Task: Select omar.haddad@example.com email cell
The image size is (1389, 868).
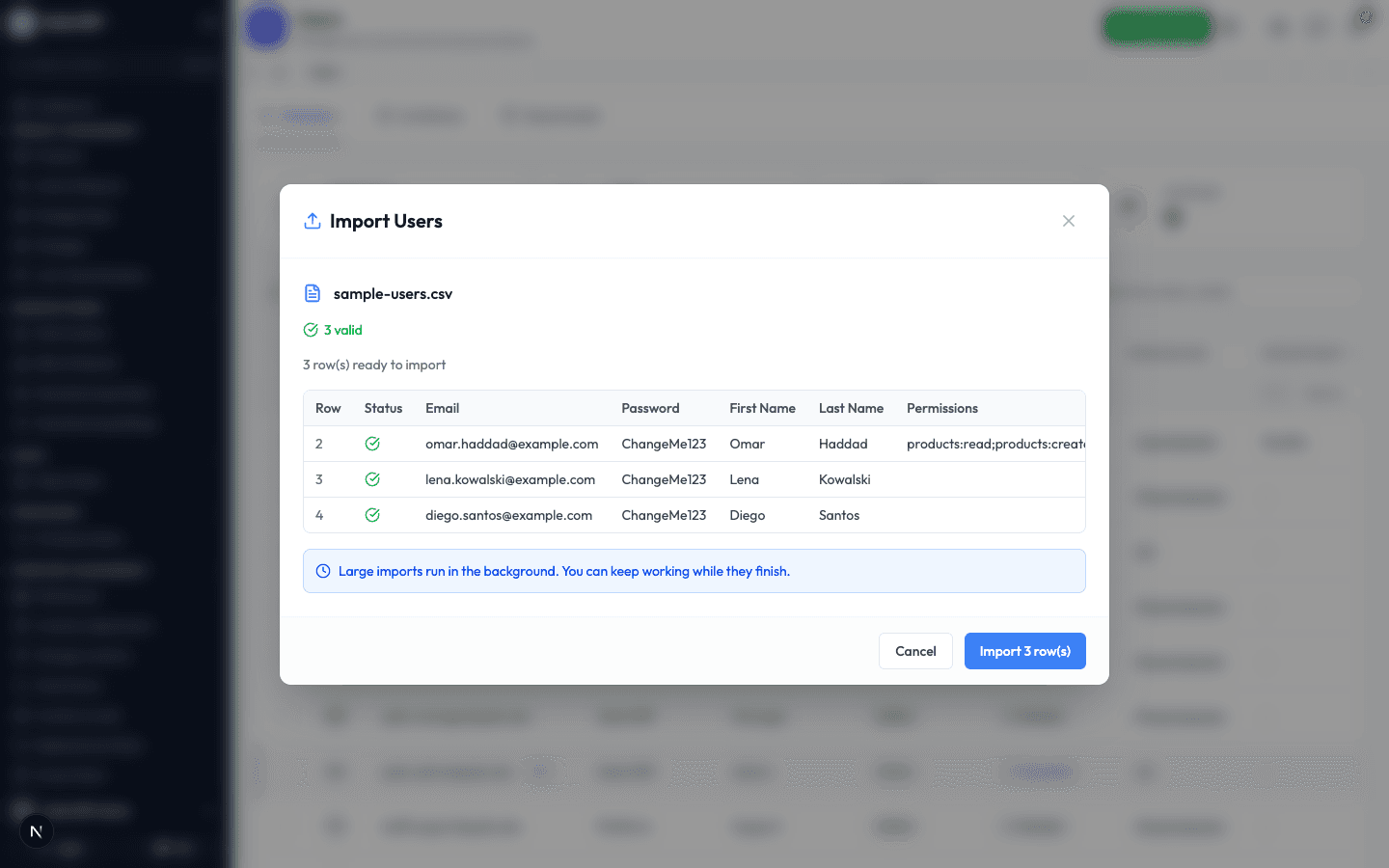Action: [512, 444]
